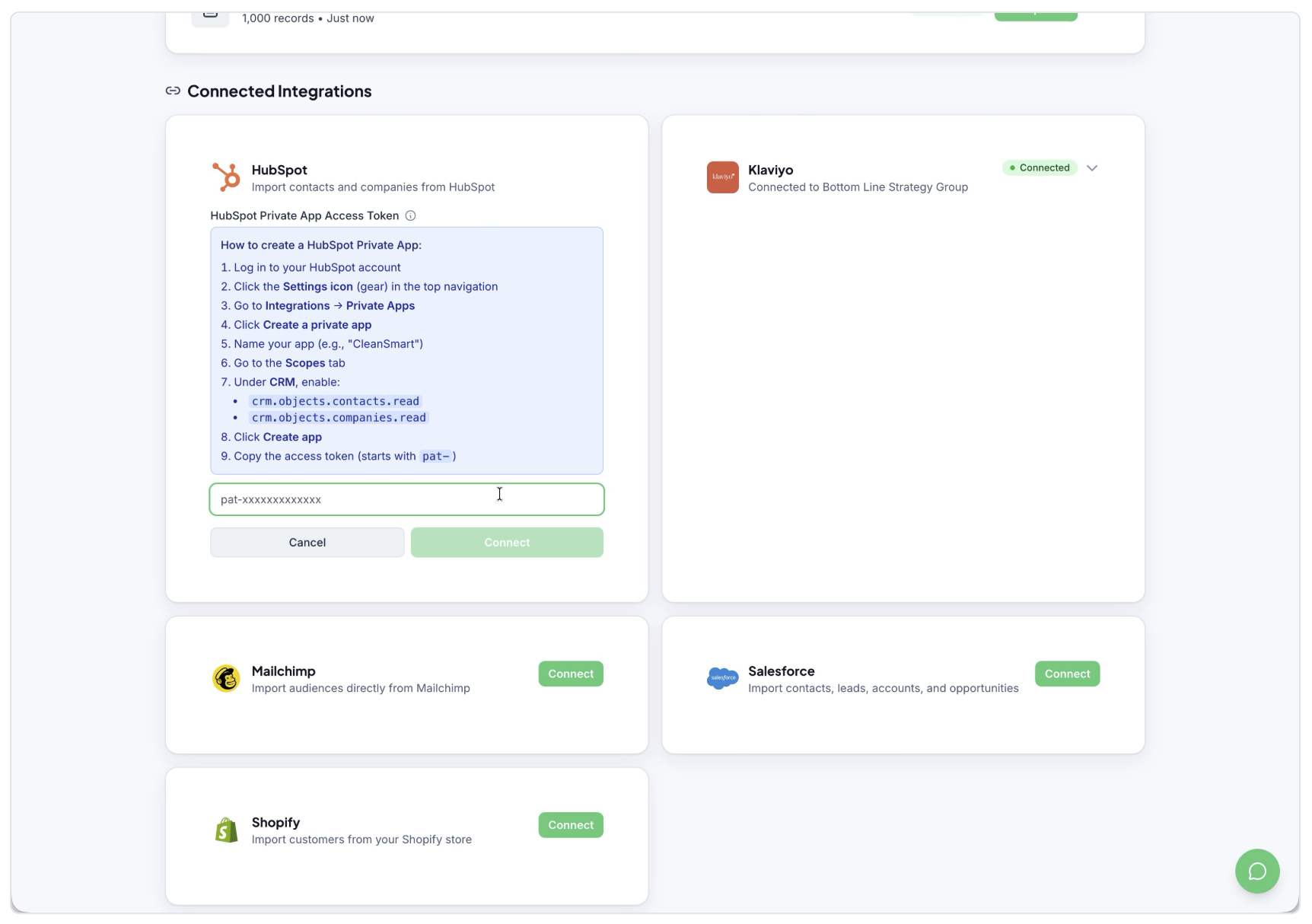Click the Salesforce card title
The width and height of the screenshot is (1312, 924).
coord(781,671)
